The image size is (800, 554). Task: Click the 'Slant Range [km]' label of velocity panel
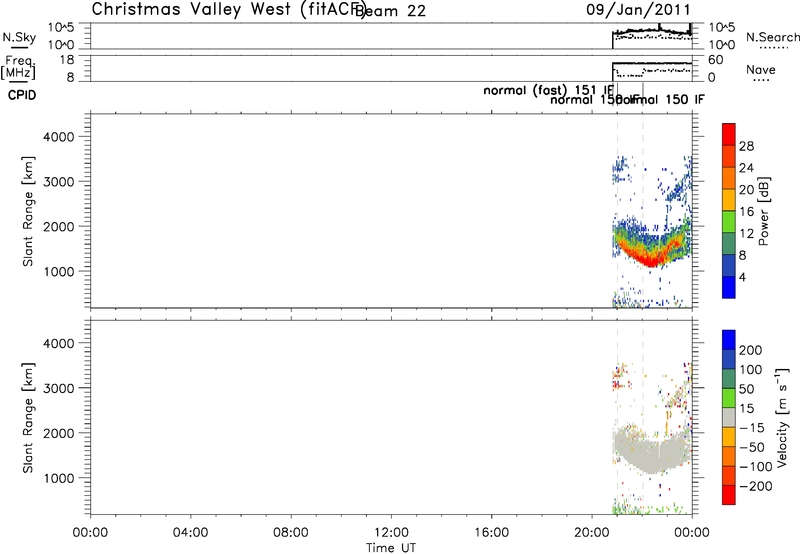pyautogui.click(x=28, y=418)
